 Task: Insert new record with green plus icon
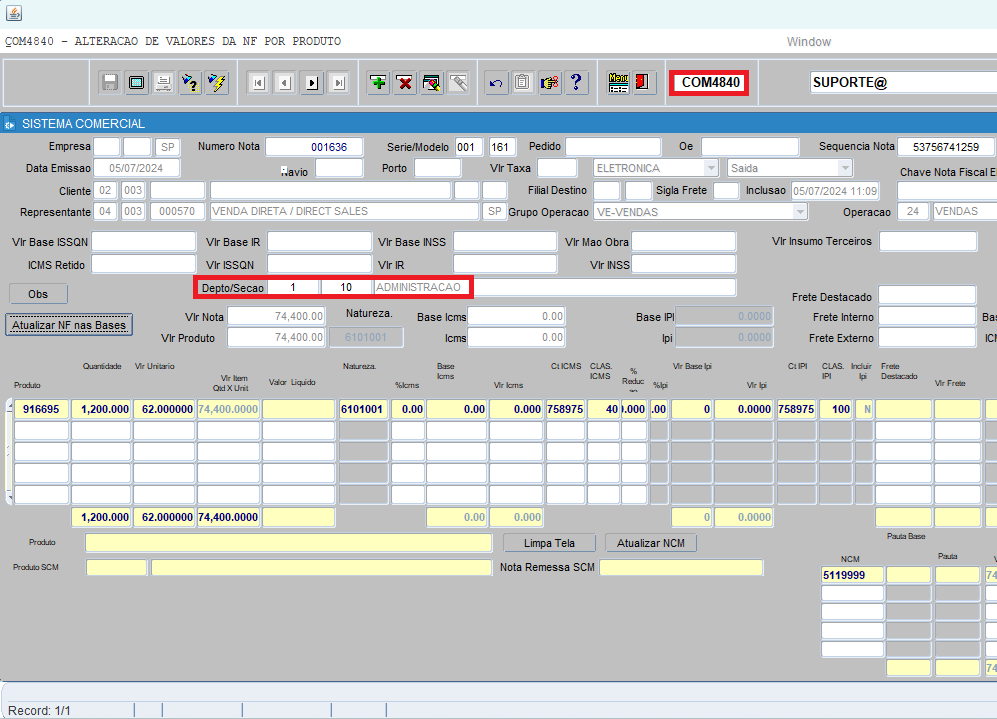[378, 83]
